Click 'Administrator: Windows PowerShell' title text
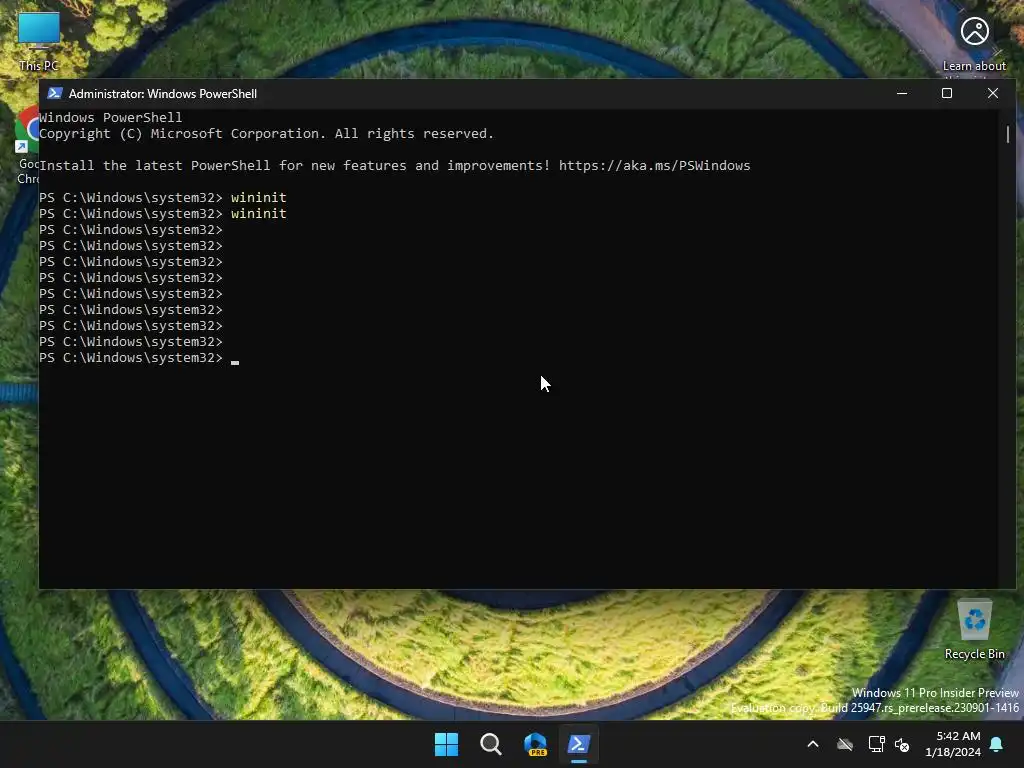 (163, 93)
